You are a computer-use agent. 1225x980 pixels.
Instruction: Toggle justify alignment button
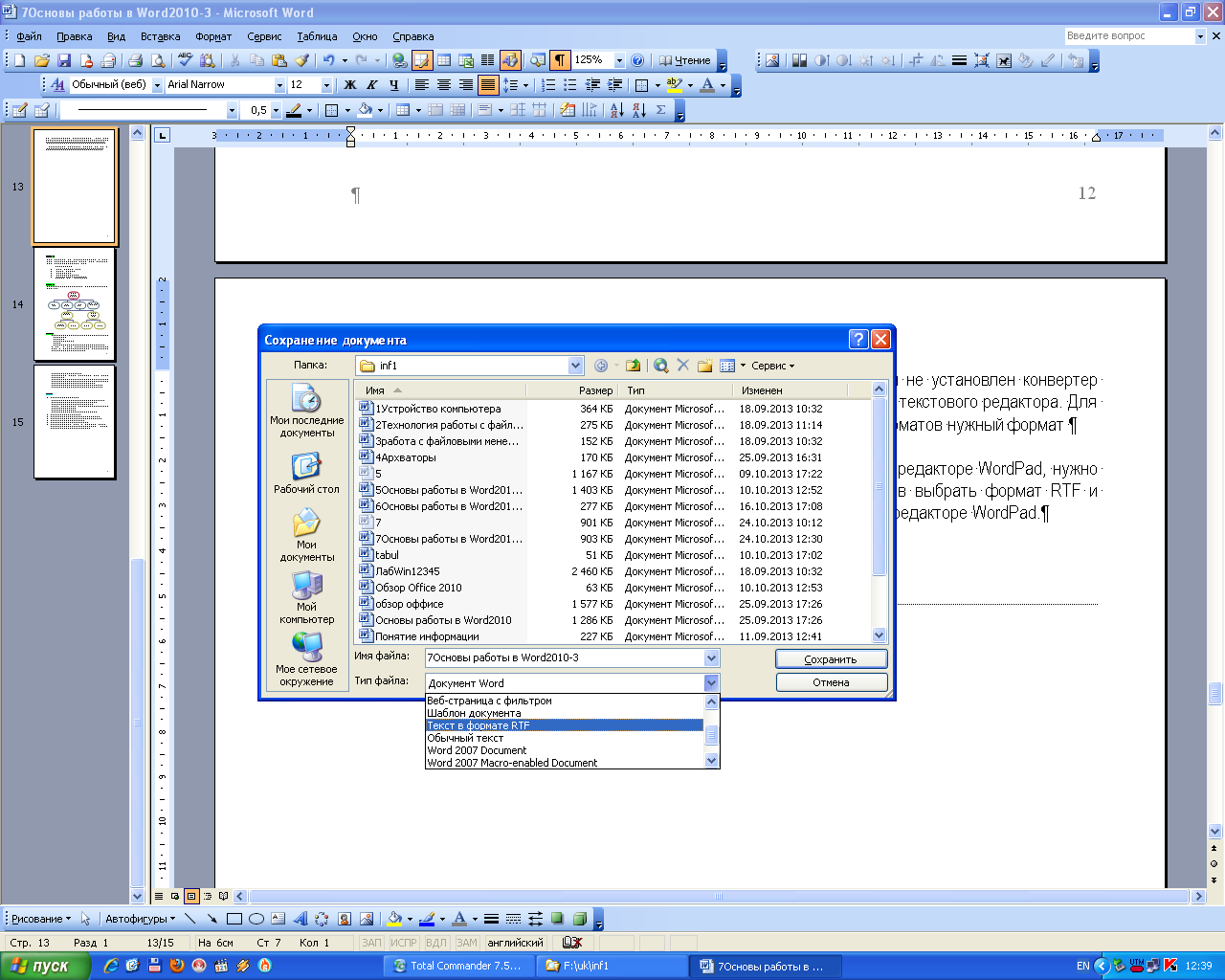point(488,85)
